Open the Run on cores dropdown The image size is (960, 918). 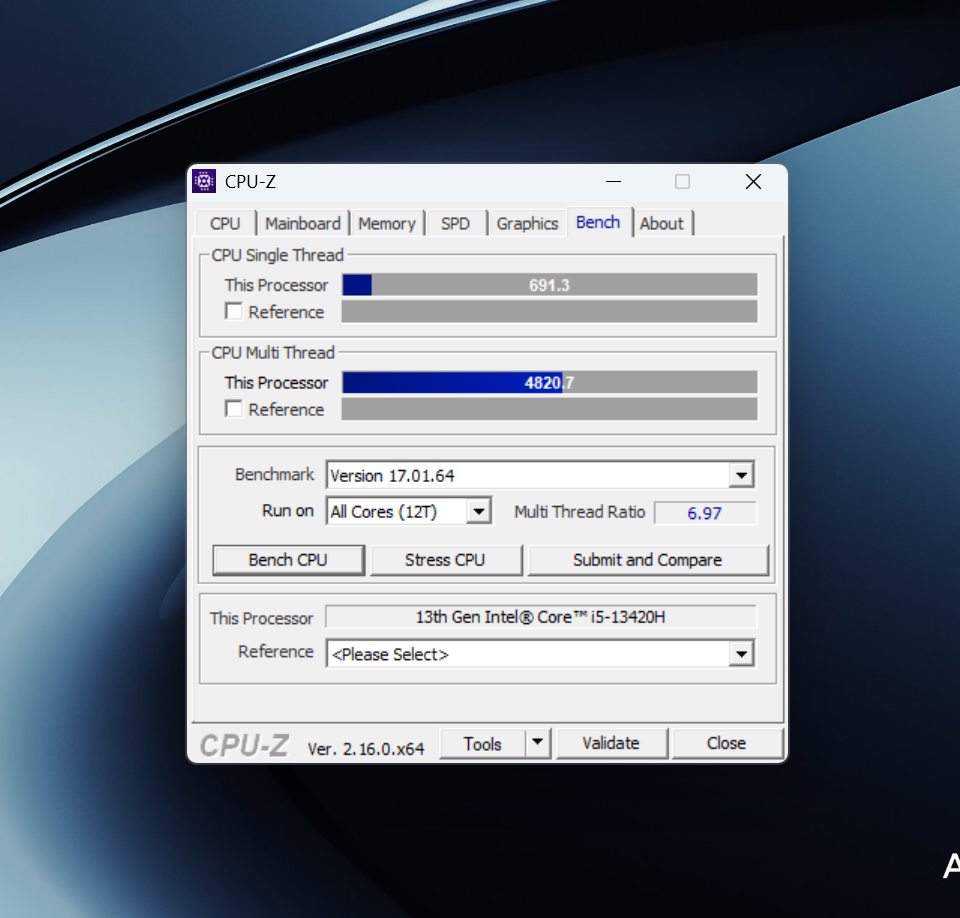coord(479,512)
